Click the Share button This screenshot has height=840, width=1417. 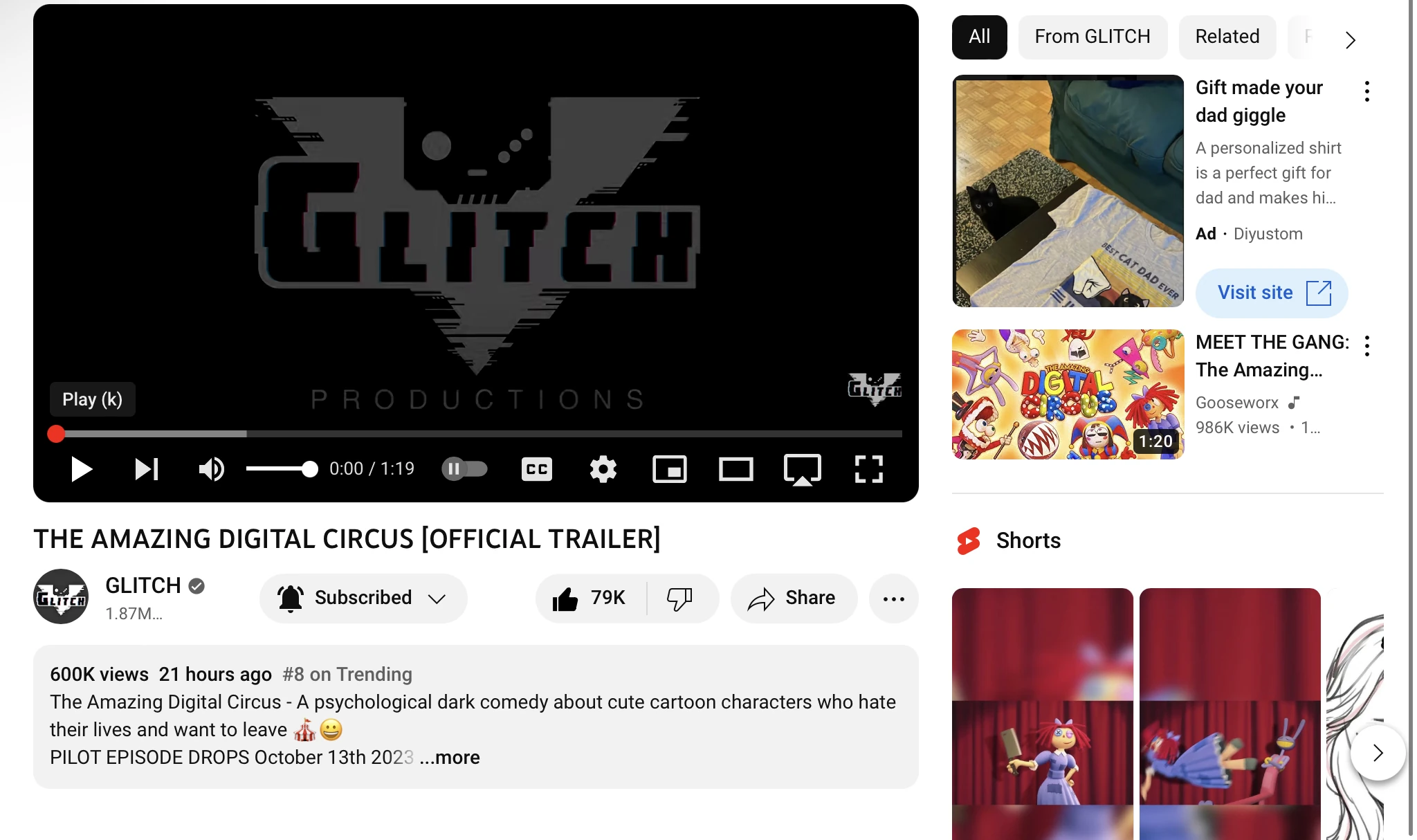794,599
